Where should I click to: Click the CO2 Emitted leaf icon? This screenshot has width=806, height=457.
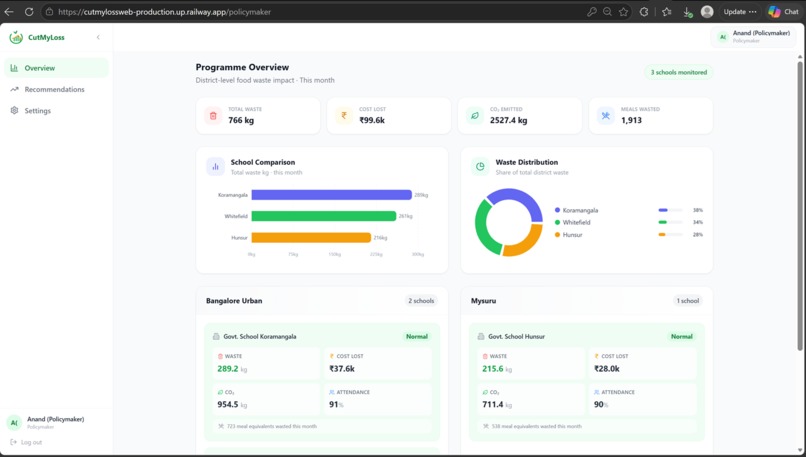(x=475, y=116)
